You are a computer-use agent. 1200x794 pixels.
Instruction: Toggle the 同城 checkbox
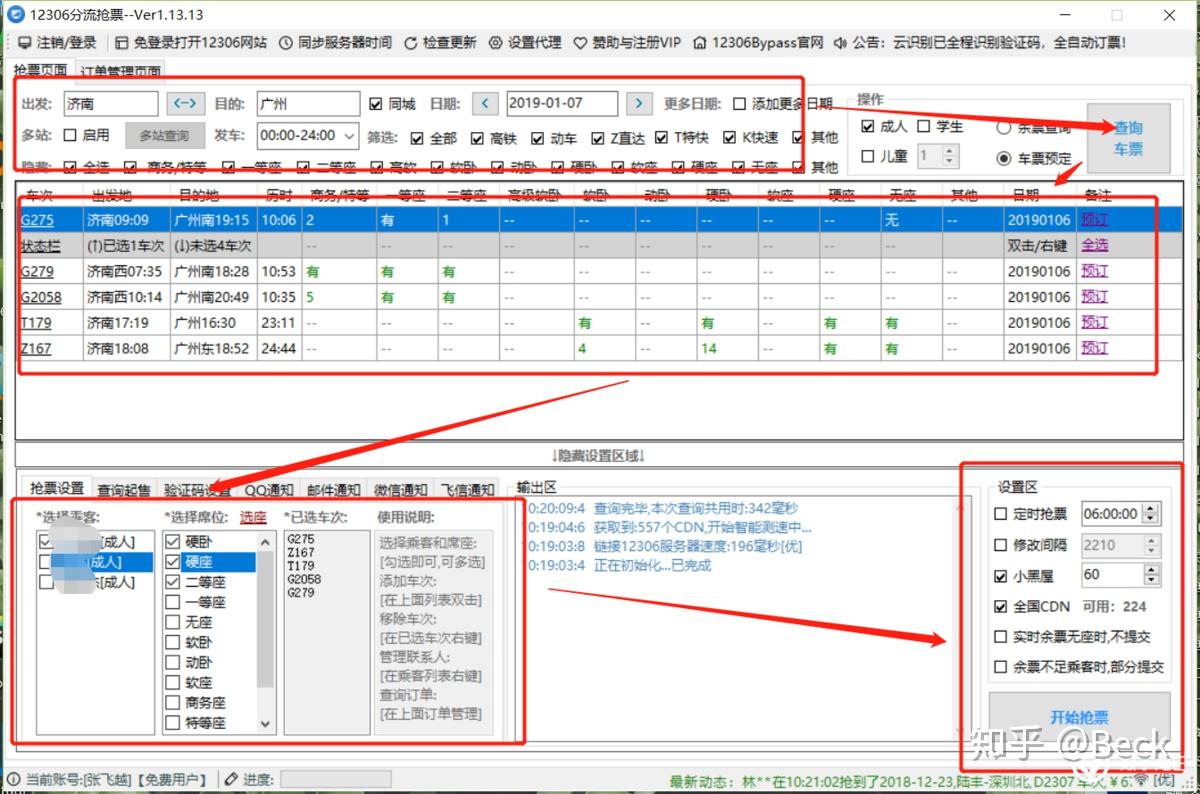point(376,104)
